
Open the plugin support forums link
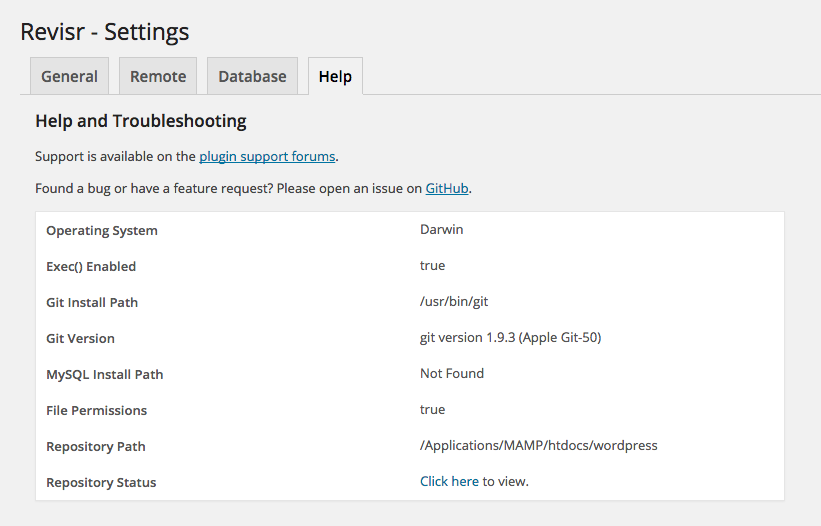267,156
